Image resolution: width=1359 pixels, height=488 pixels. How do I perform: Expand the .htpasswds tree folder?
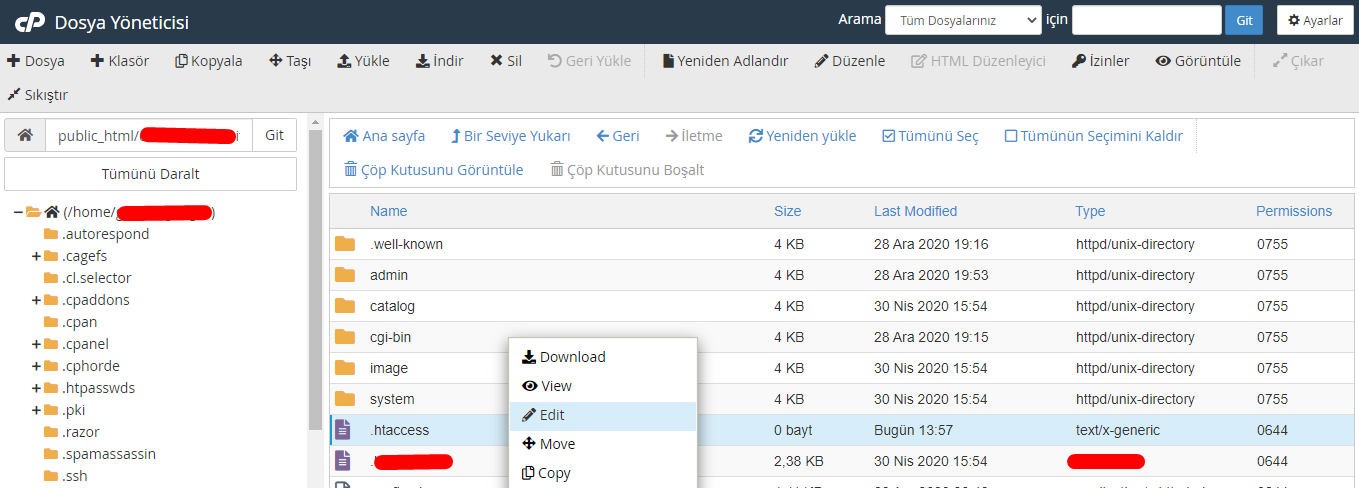tap(36, 388)
